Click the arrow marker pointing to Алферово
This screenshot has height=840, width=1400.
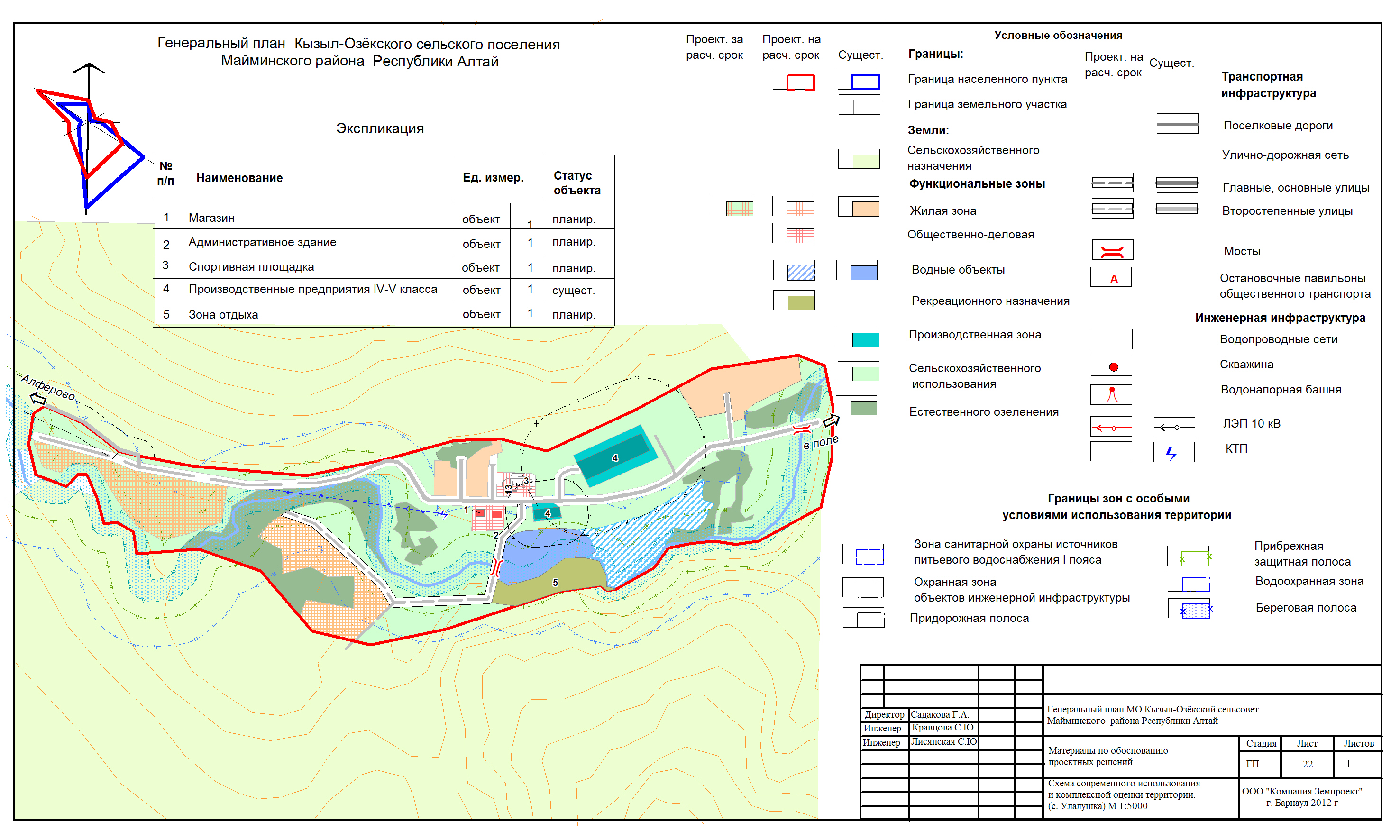(38, 399)
